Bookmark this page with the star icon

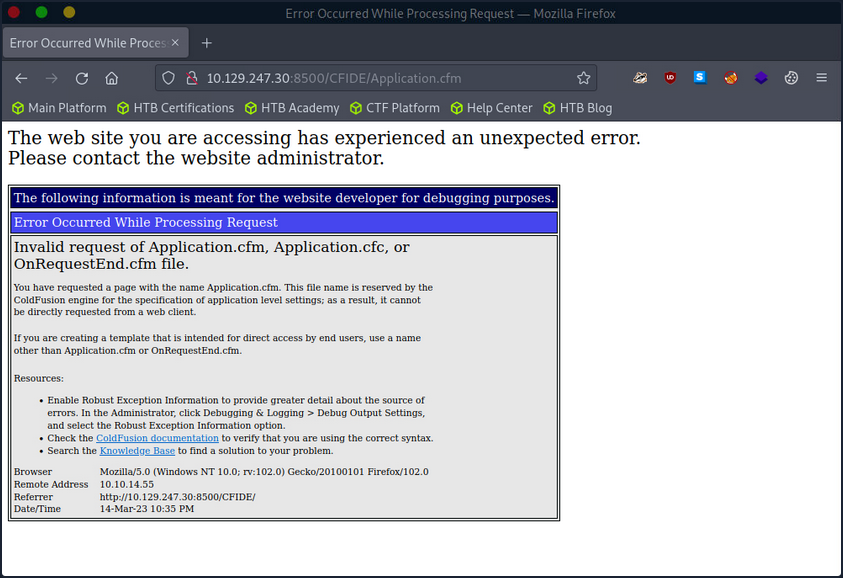tap(583, 78)
